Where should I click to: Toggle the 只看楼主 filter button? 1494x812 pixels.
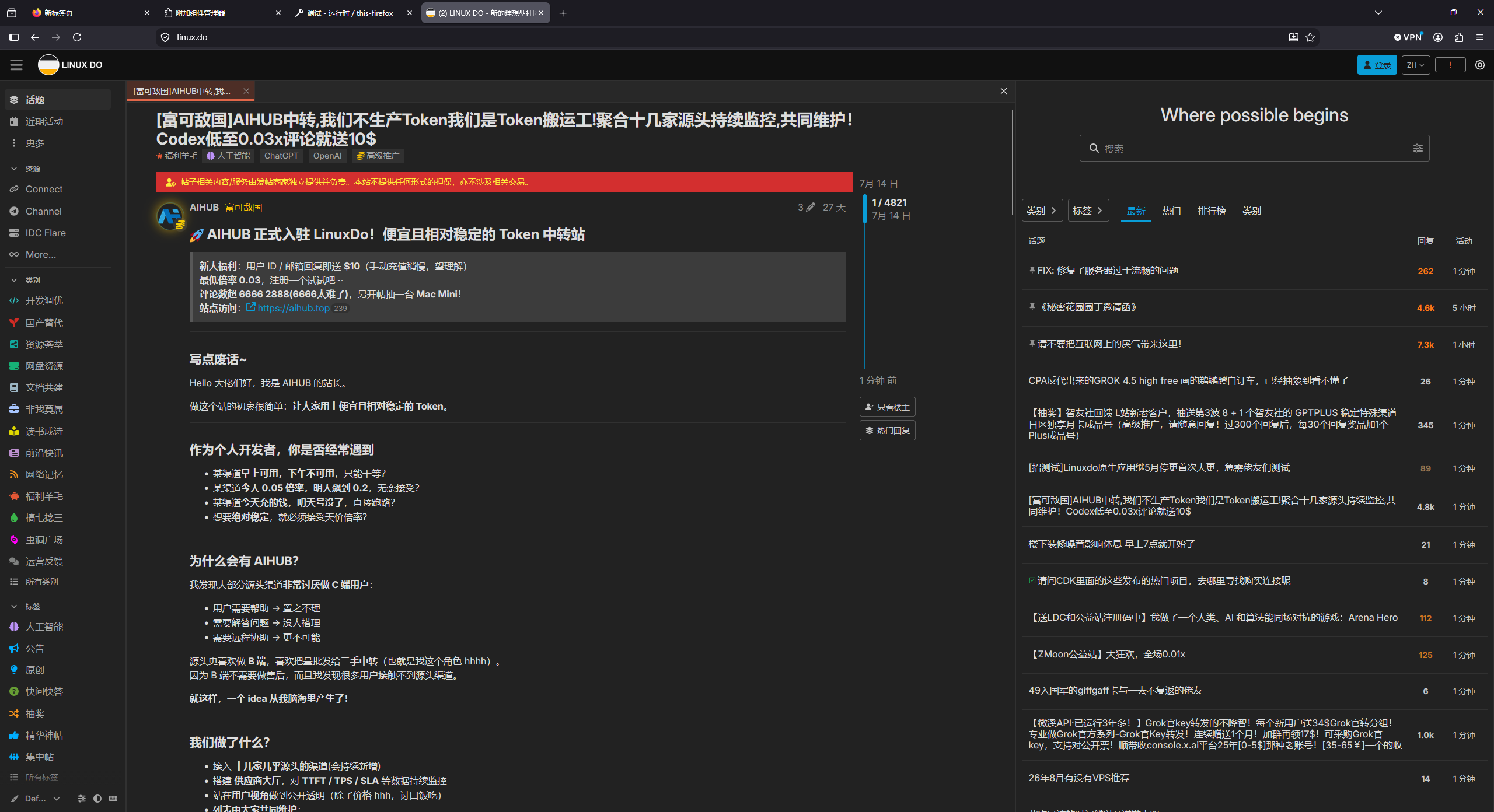coord(887,407)
